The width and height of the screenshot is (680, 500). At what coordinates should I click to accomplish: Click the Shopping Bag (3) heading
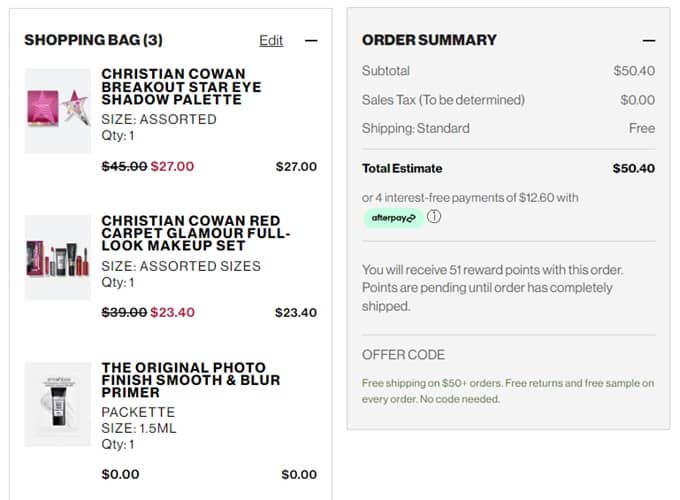point(93,41)
